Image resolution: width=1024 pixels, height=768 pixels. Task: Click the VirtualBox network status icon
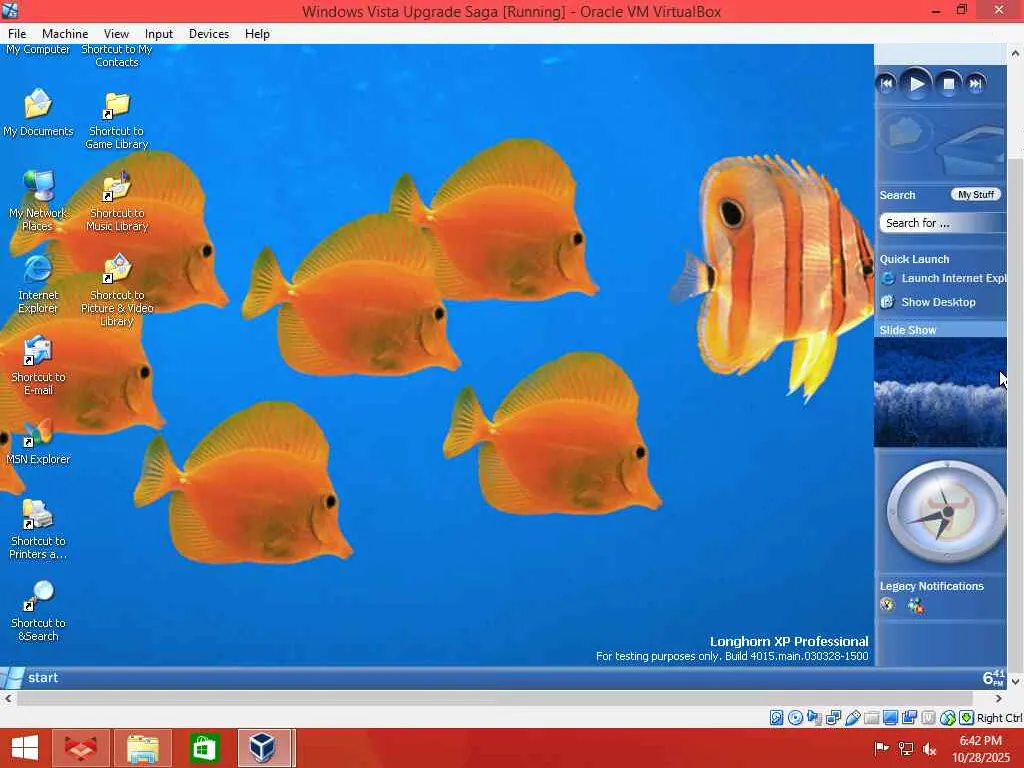[x=833, y=718]
